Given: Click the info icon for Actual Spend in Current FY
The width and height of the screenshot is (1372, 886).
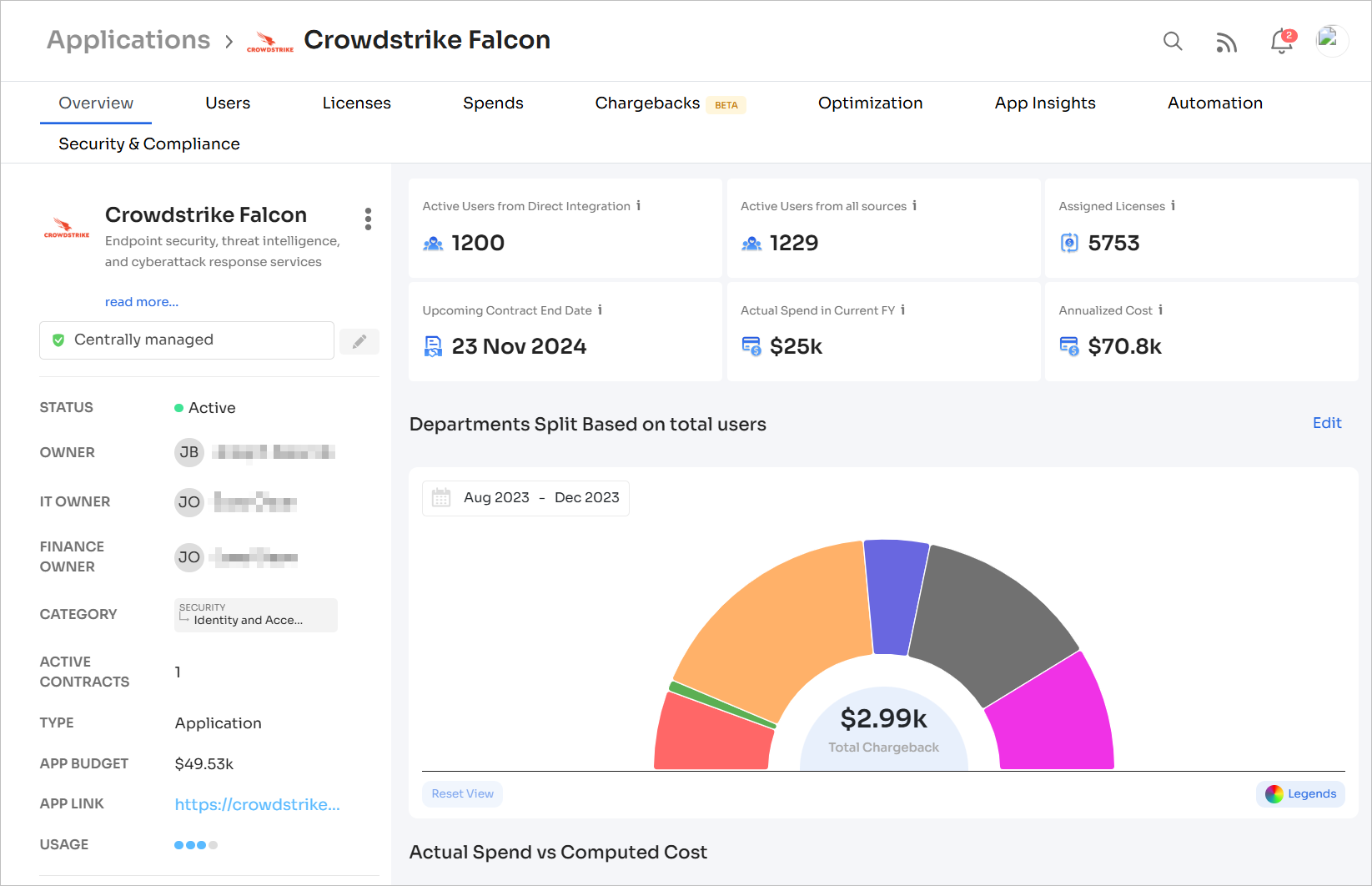Looking at the screenshot, I should (903, 310).
